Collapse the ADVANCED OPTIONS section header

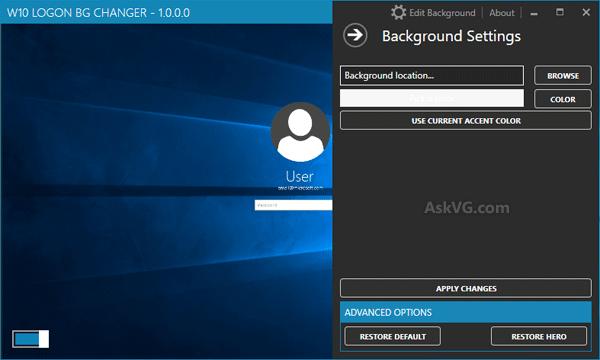466,312
